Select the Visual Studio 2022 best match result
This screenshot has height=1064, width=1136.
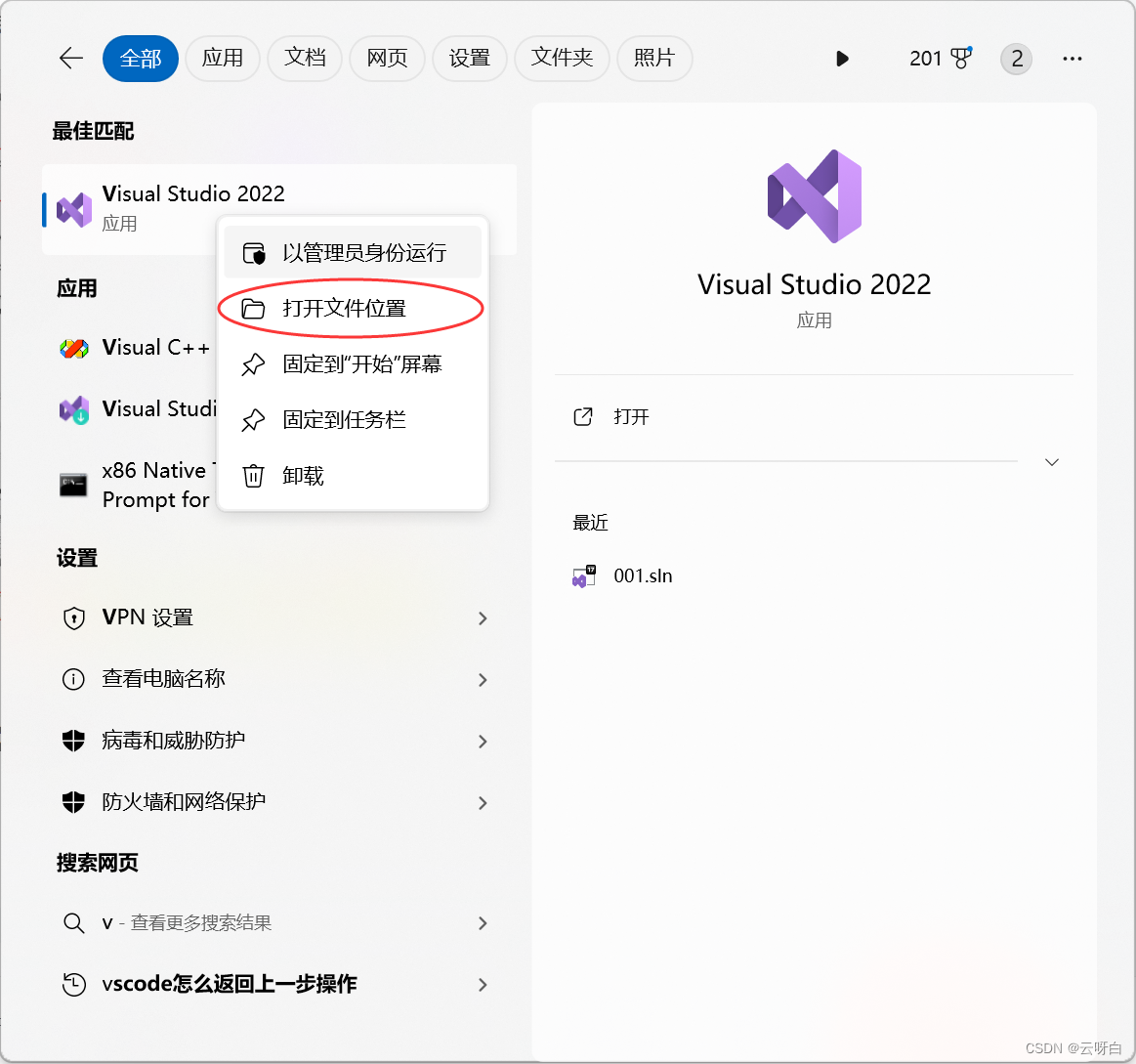click(x=279, y=209)
